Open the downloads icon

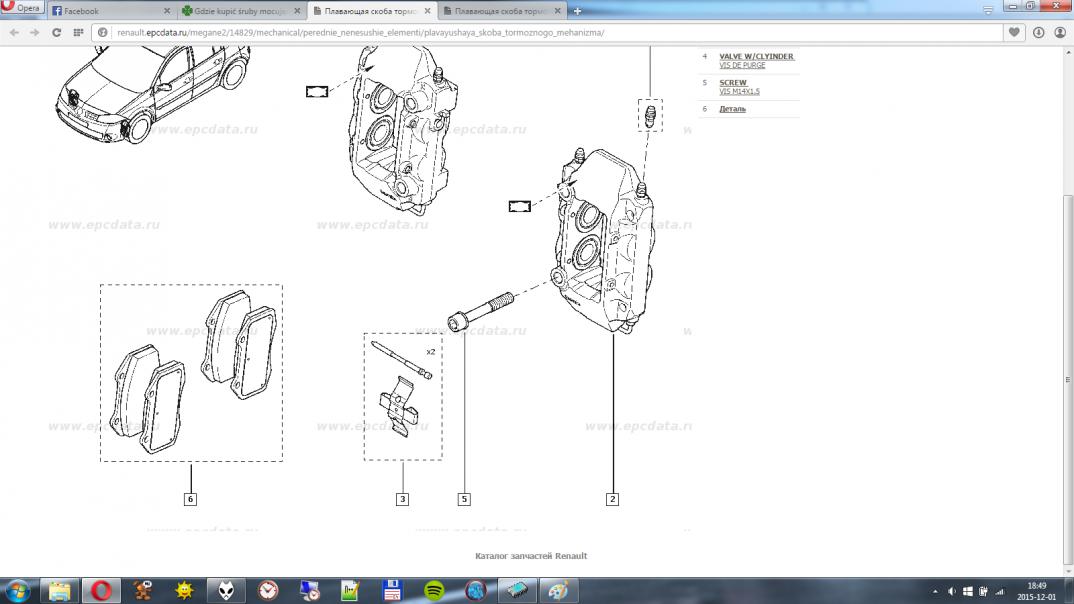(x=1038, y=32)
